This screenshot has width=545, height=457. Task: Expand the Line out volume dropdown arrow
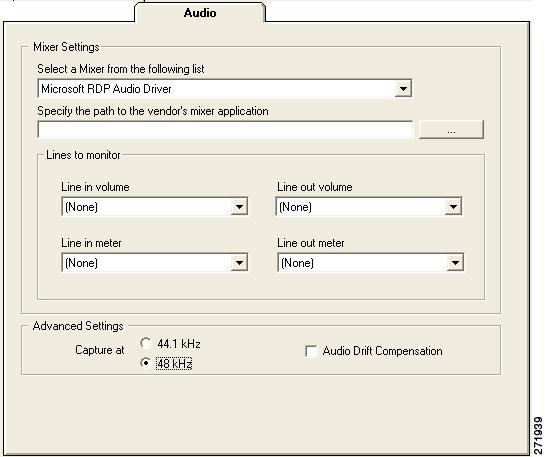pyautogui.click(x=453, y=207)
